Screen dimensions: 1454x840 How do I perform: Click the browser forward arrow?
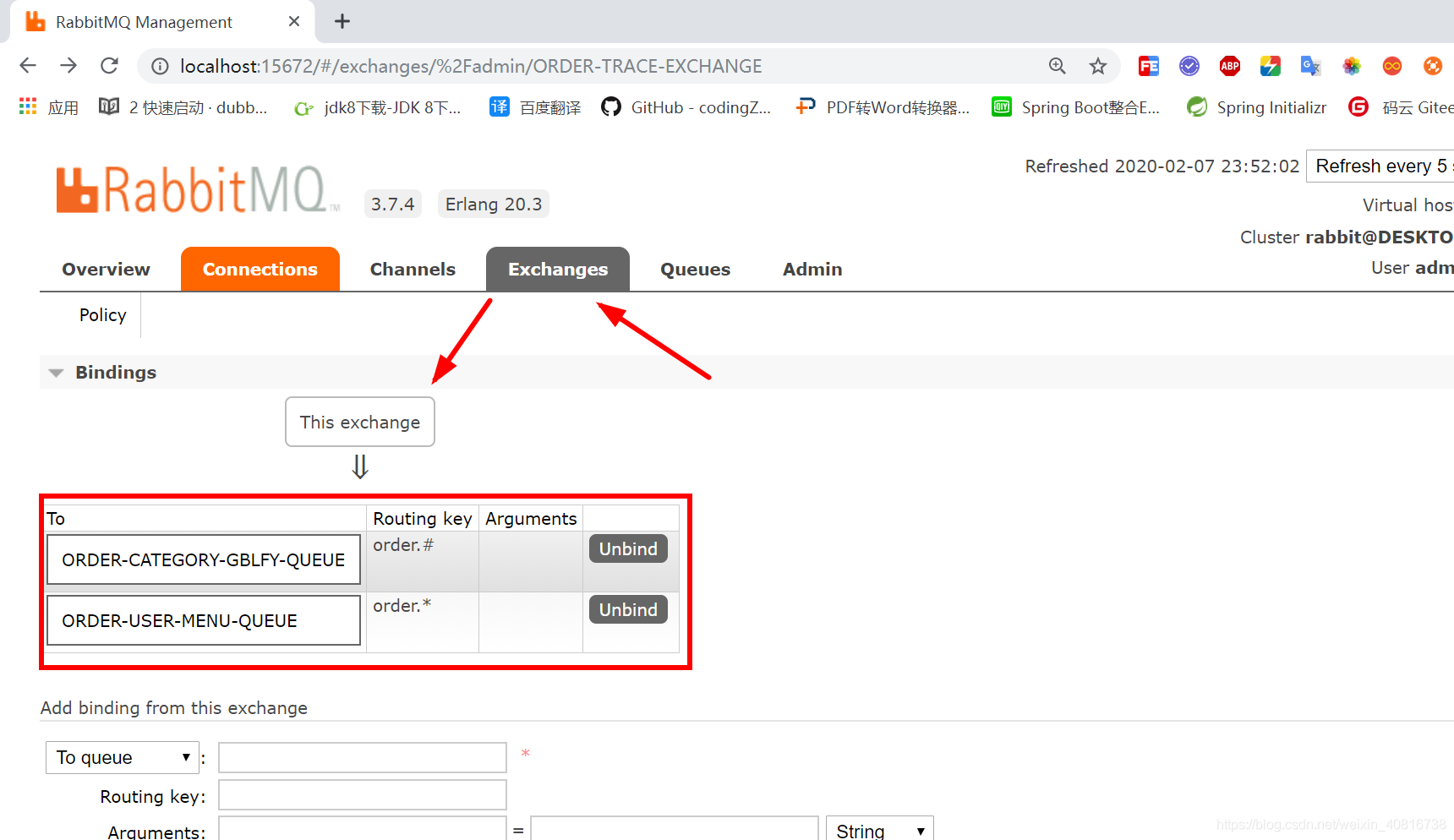pyautogui.click(x=68, y=65)
